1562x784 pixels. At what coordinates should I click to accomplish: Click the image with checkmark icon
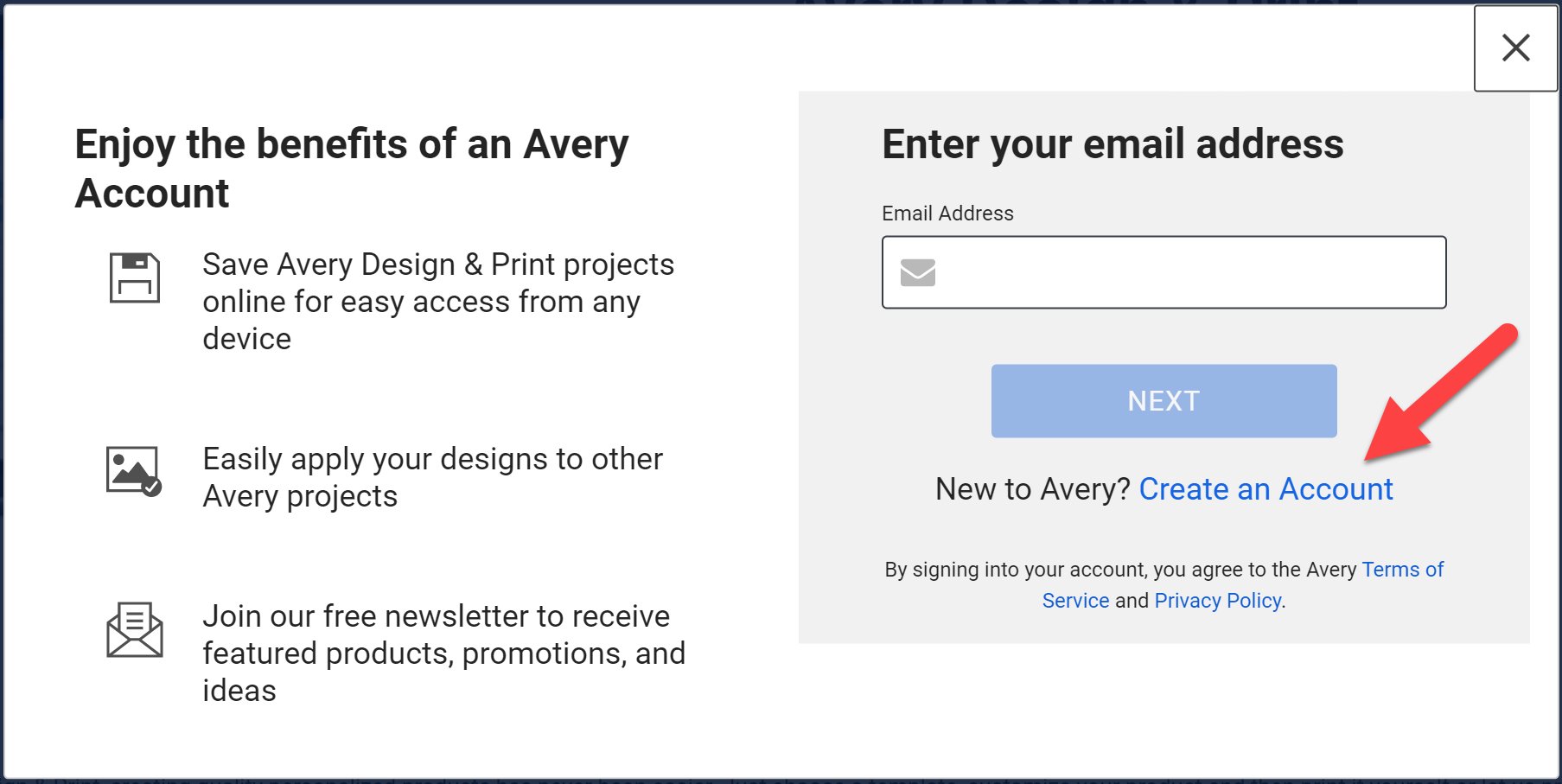133,471
